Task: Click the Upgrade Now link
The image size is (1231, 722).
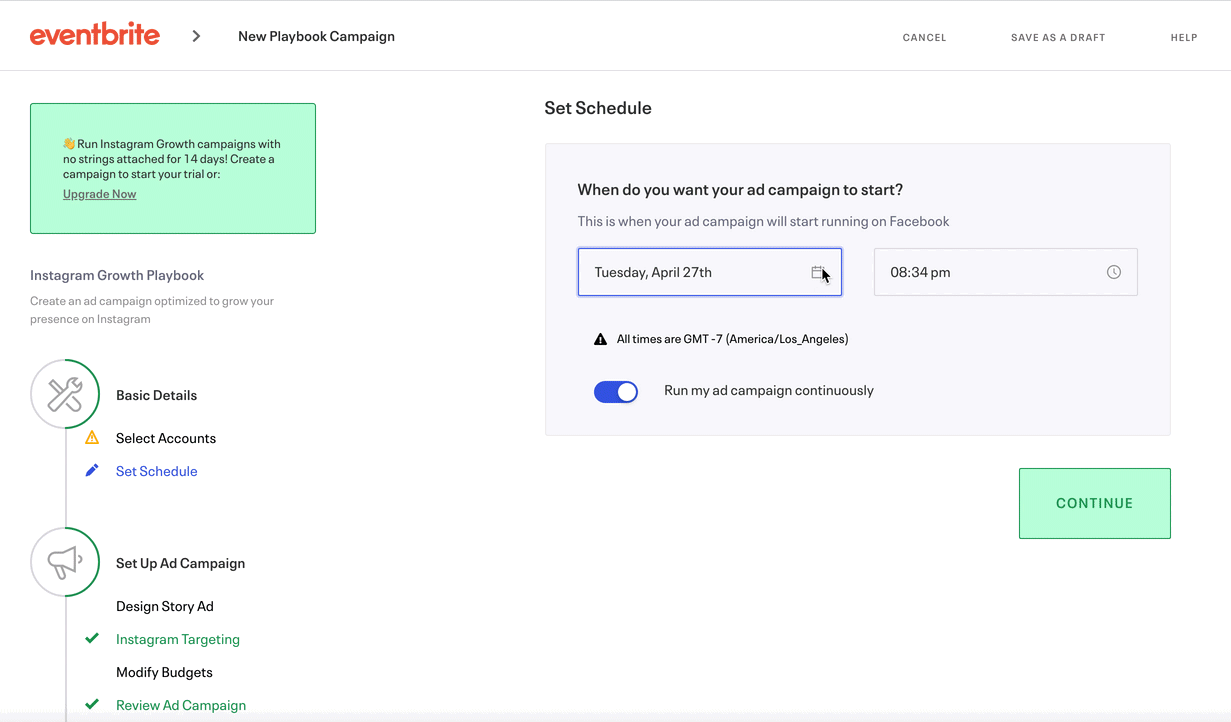Action: pos(99,194)
